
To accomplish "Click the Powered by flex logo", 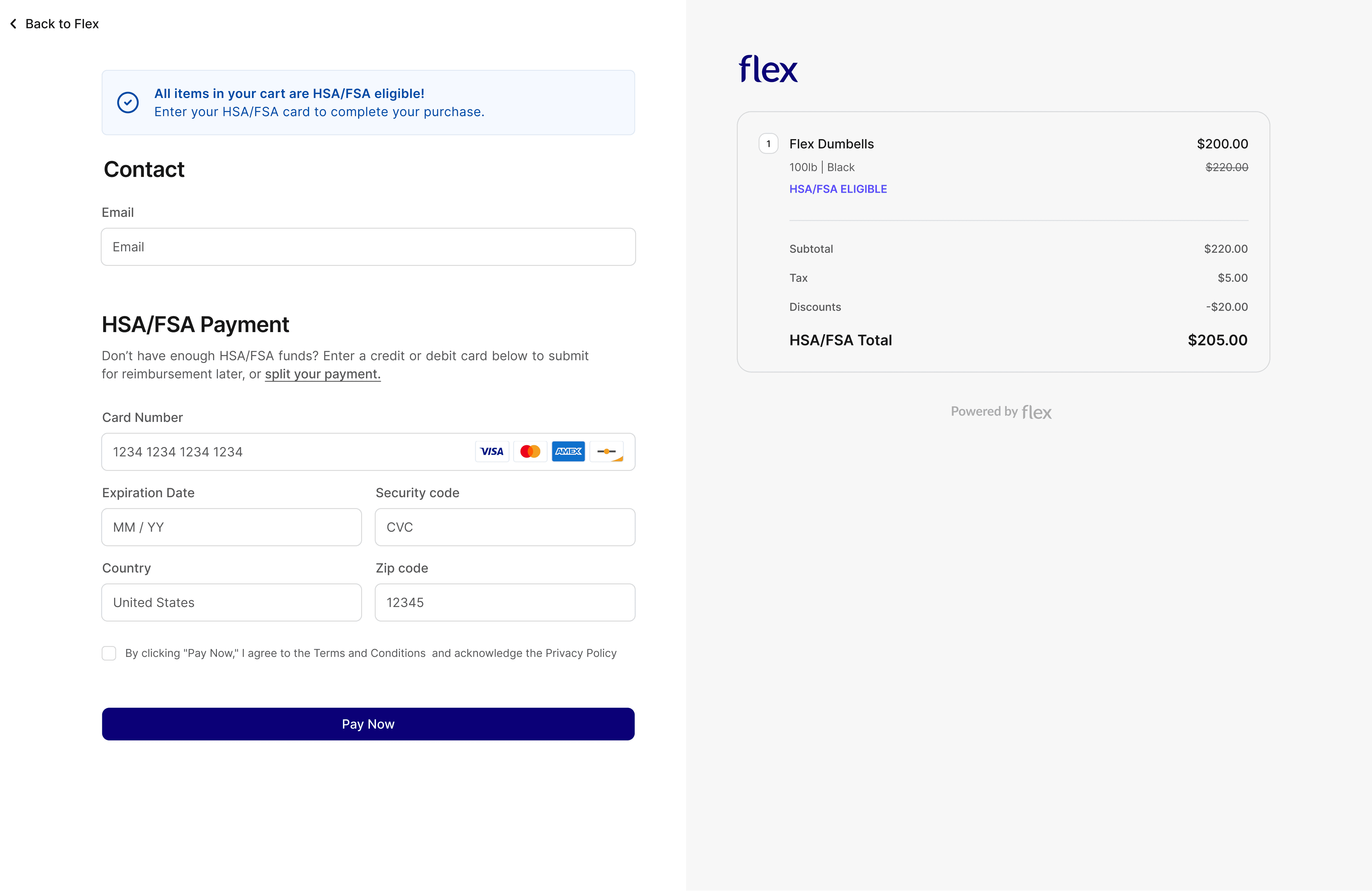I will [x=1001, y=412].
